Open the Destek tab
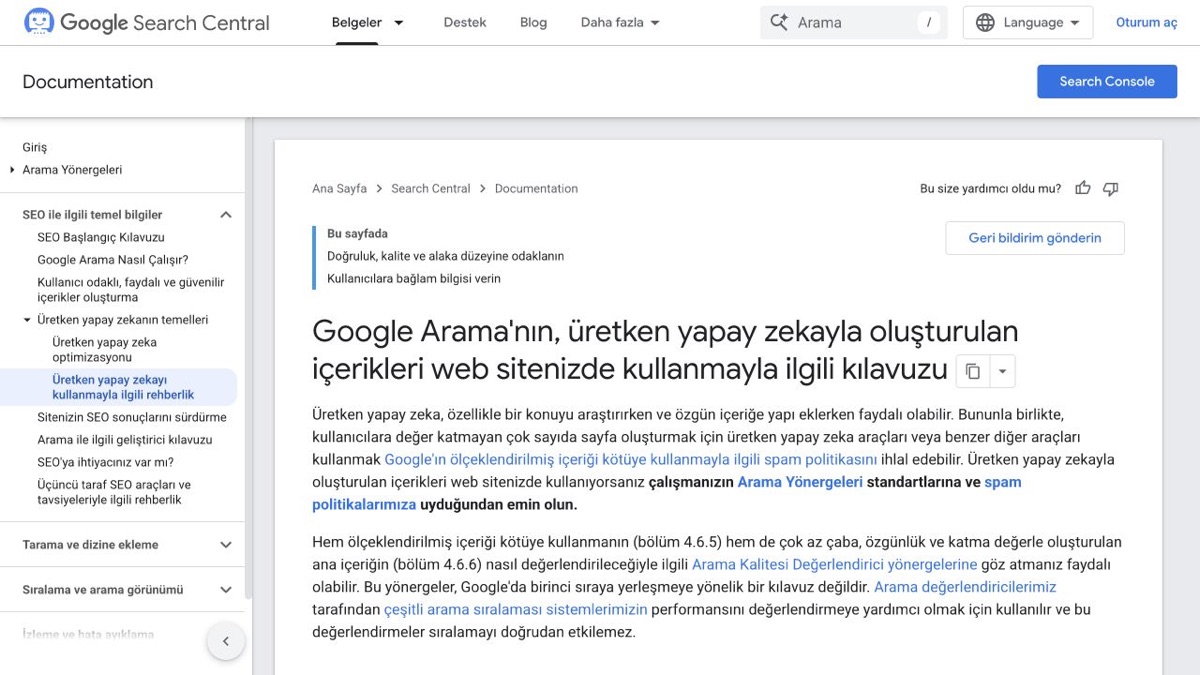1200x675 pixels. (465, 22)
